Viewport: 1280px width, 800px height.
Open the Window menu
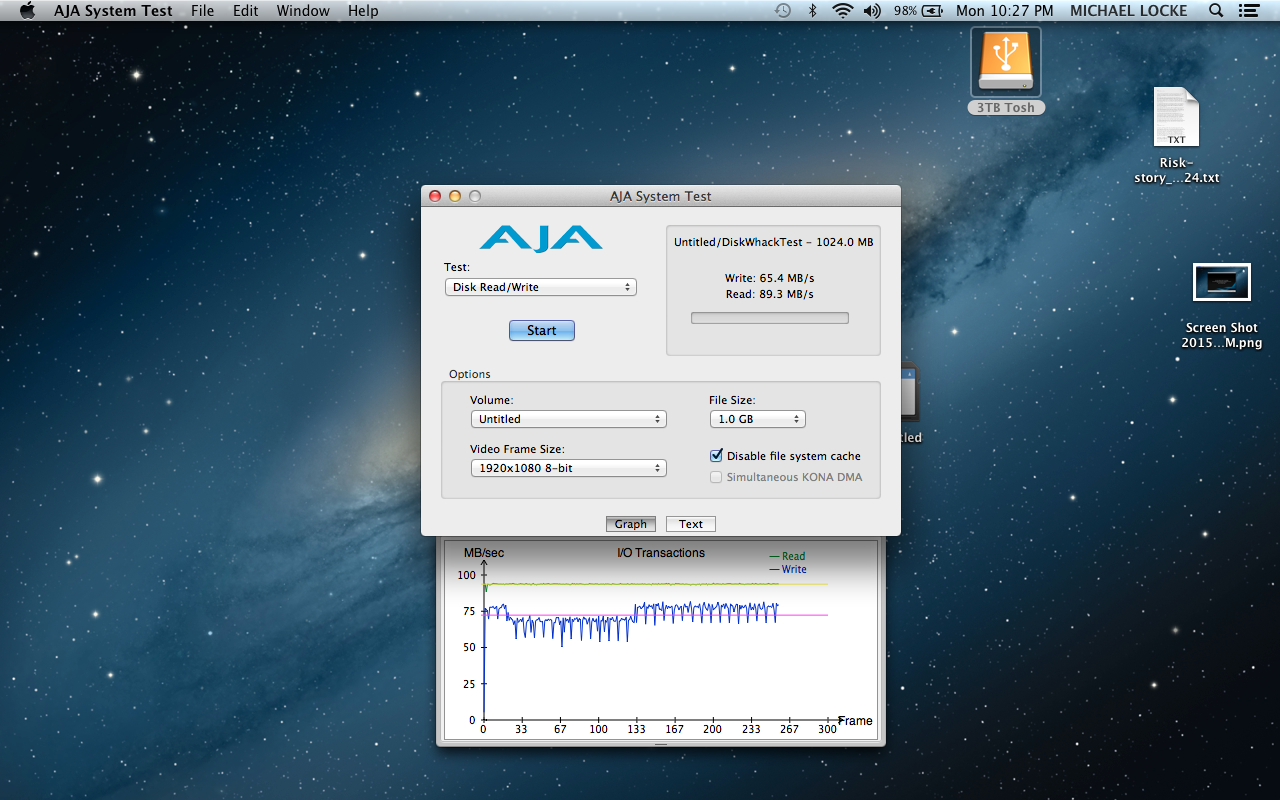[303, 11]
